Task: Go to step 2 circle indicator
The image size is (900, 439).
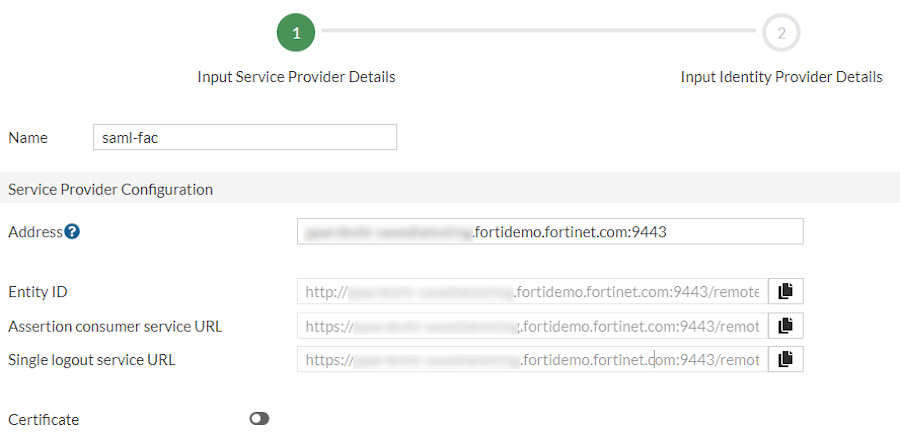Action: click(781, 33)
